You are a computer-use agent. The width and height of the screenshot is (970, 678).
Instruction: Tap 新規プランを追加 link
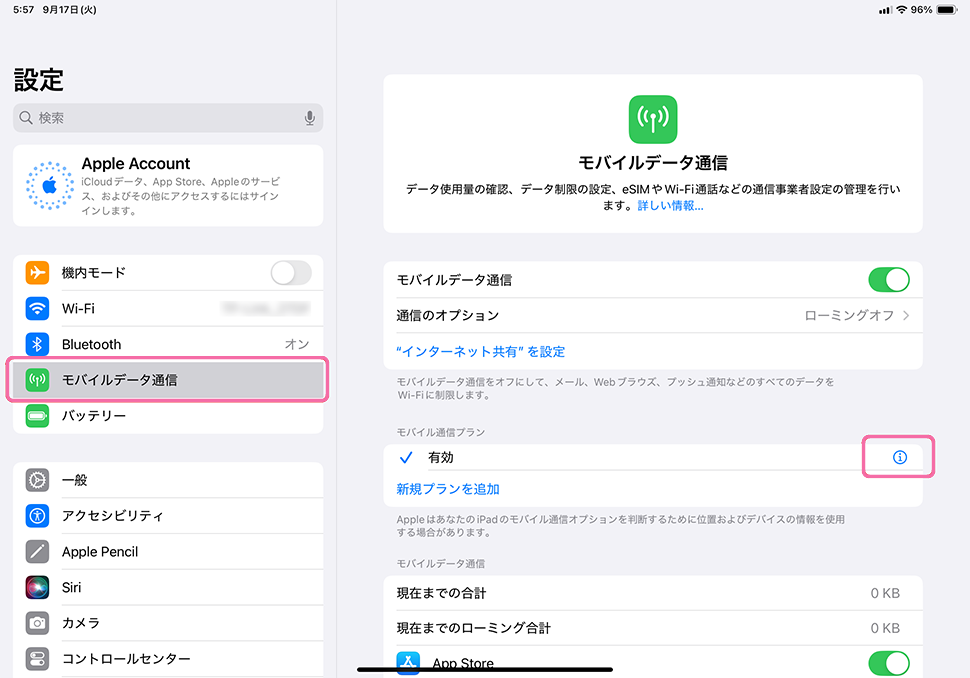(x=448, y=489)
